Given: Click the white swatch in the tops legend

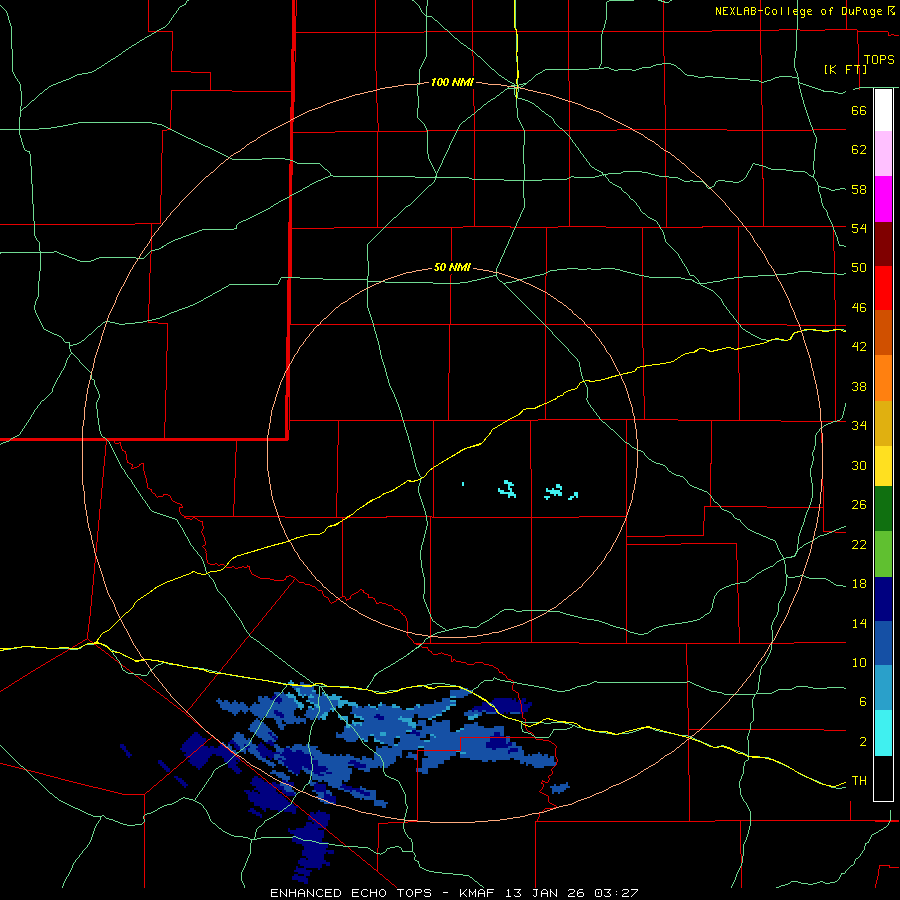Looking at the screenshot, I should tap(883, 110).
